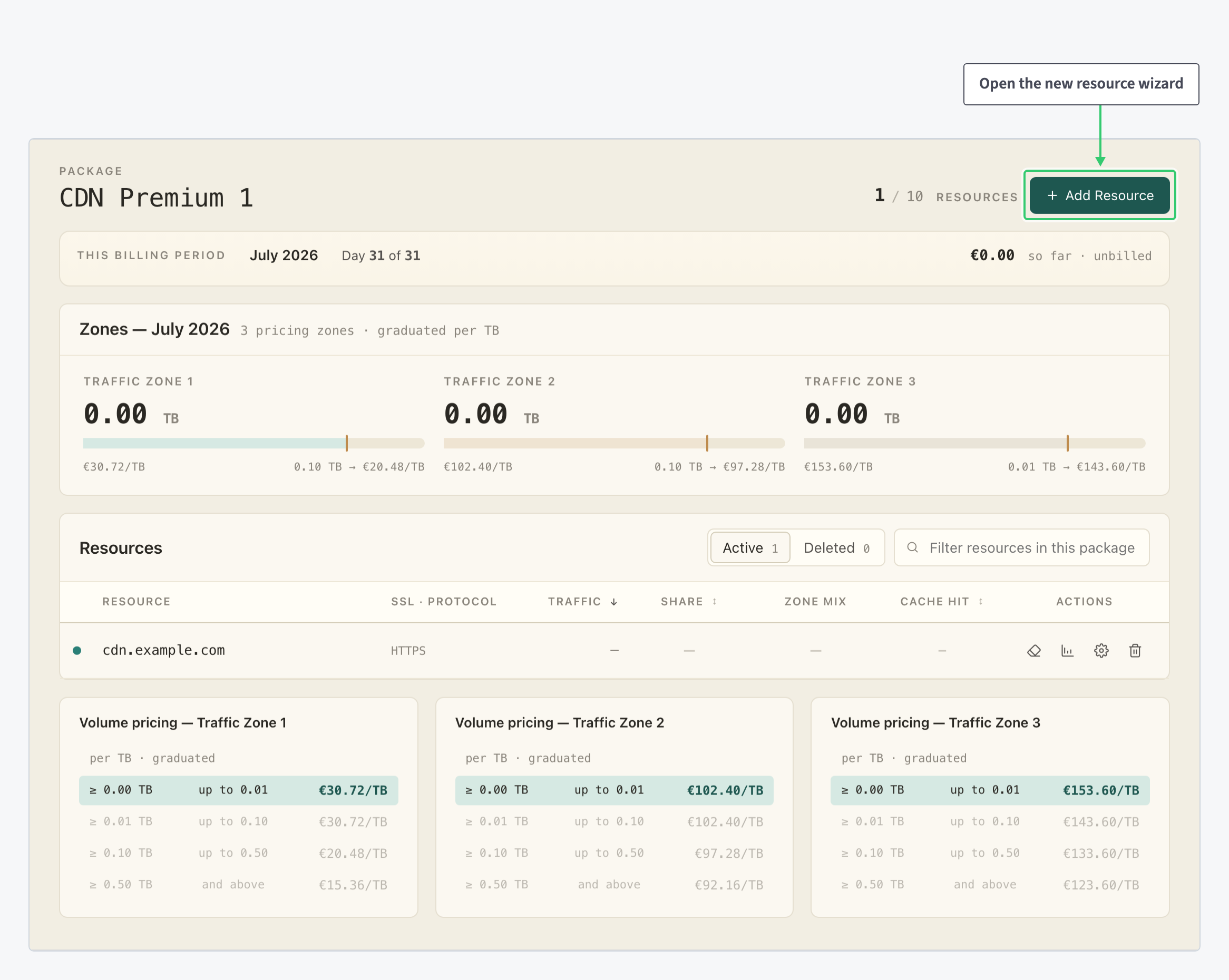Click the 0.10 TB → €97.28/TB threshold text
1229x980 pixels.
click(719, 467)
